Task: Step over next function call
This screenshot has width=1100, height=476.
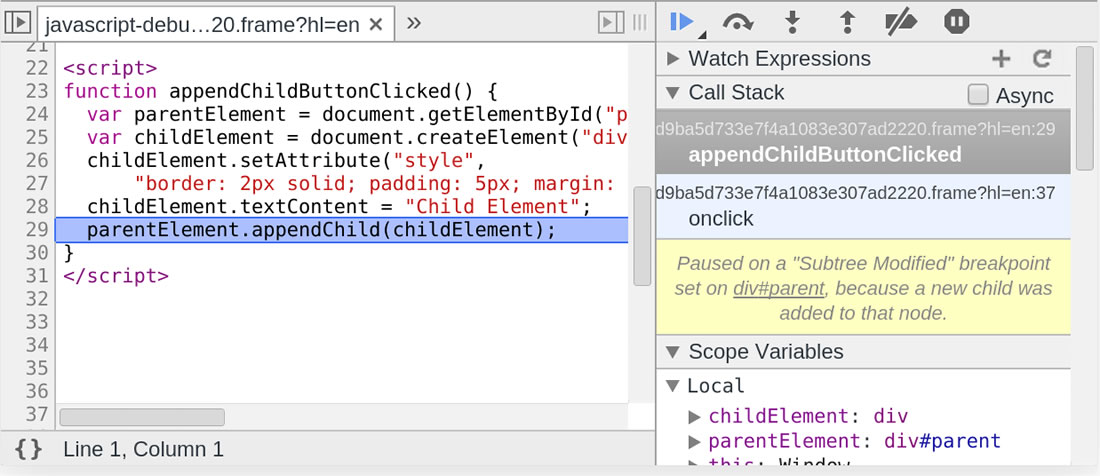Action: click(x=738, y=21)
